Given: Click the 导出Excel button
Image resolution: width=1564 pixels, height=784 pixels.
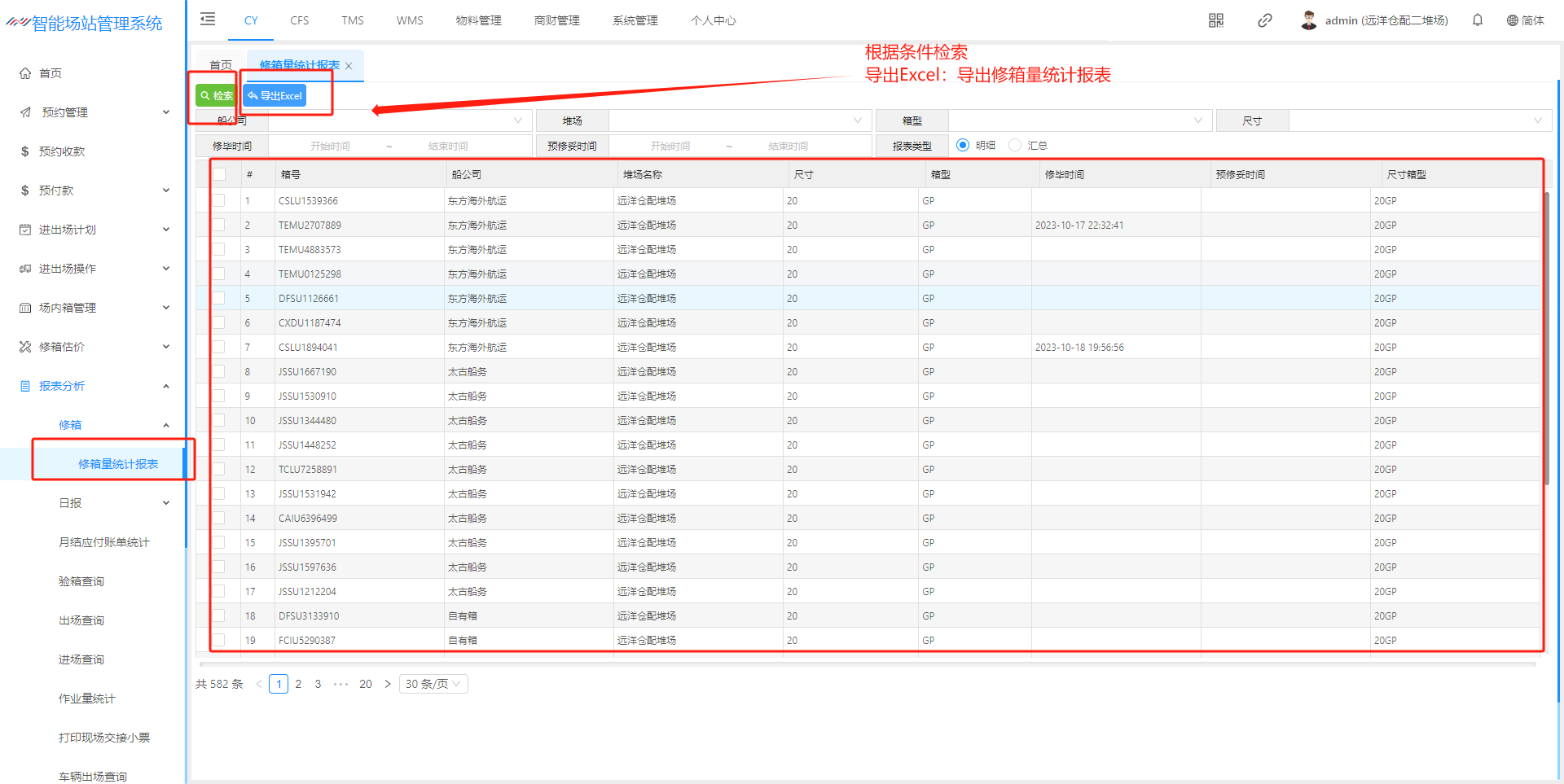Looking at the screenshot, I should pyautogui.click(x=275, y=96).
